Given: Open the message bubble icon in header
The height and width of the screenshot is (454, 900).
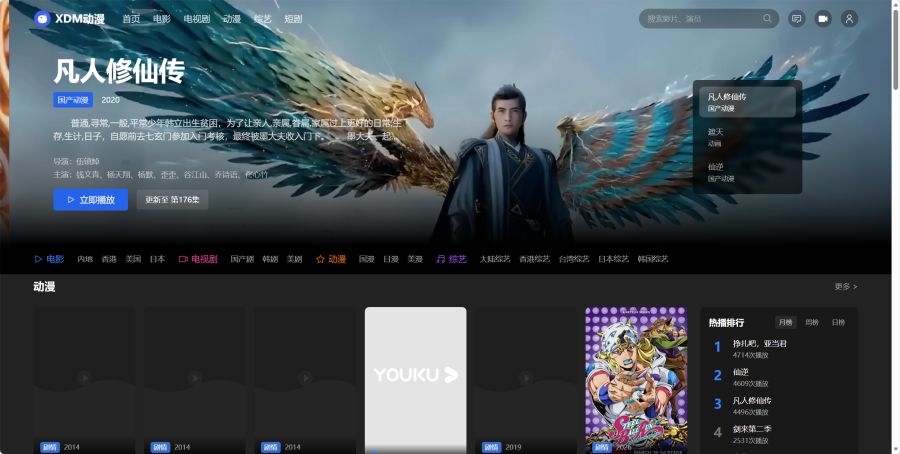Looking at the screenshot, I should pos(797,18).
